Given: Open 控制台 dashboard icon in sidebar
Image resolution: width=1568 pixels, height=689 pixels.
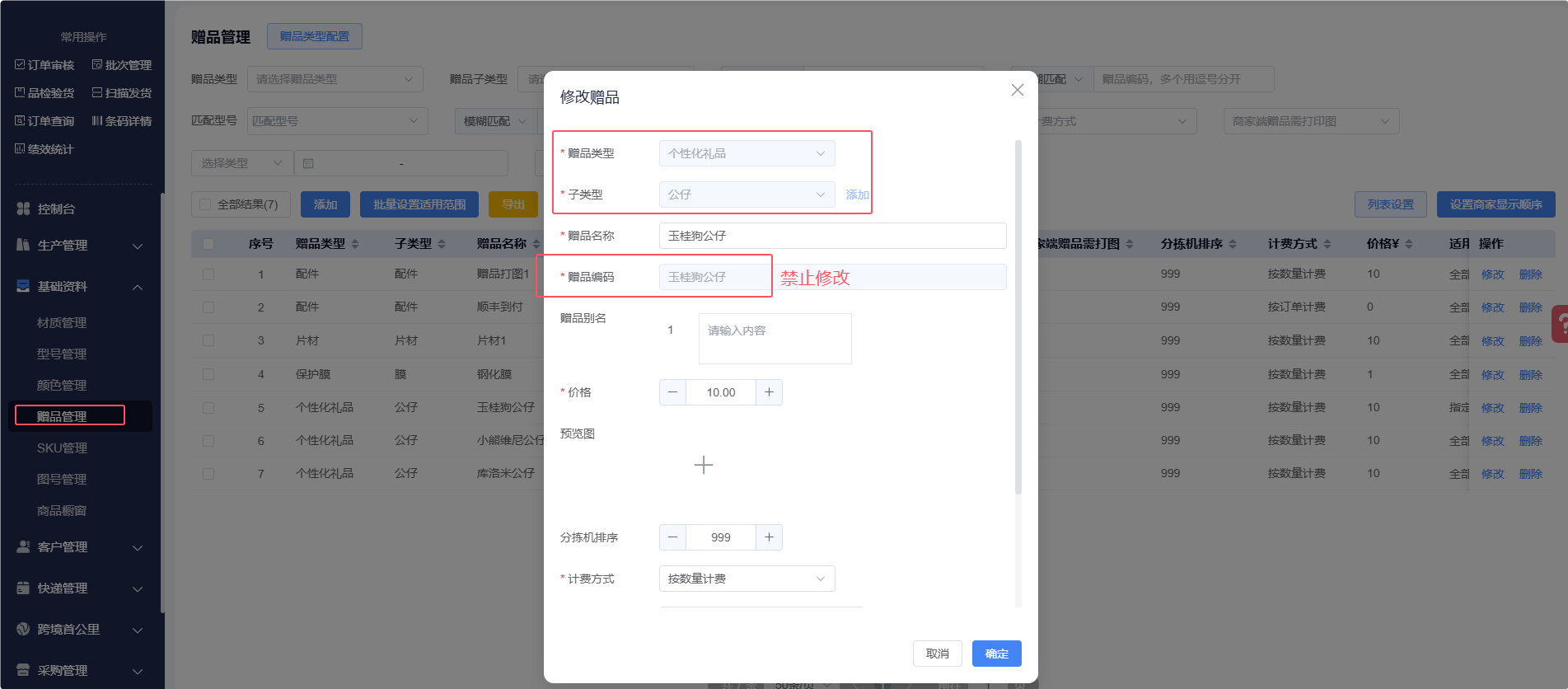Looking at the screenshot, I should click(23, 209).
